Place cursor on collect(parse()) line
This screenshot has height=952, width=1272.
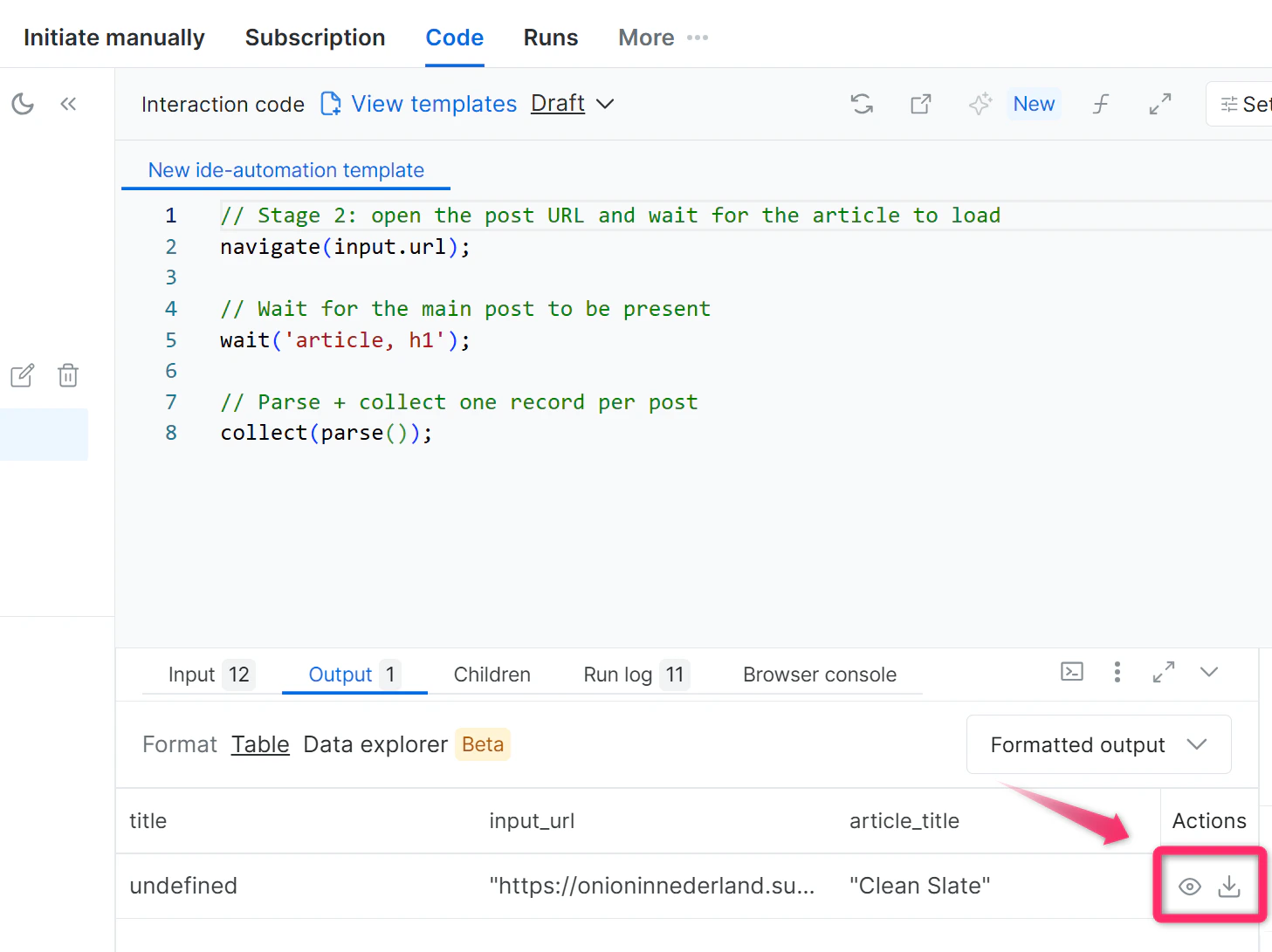tap(327, 433)
